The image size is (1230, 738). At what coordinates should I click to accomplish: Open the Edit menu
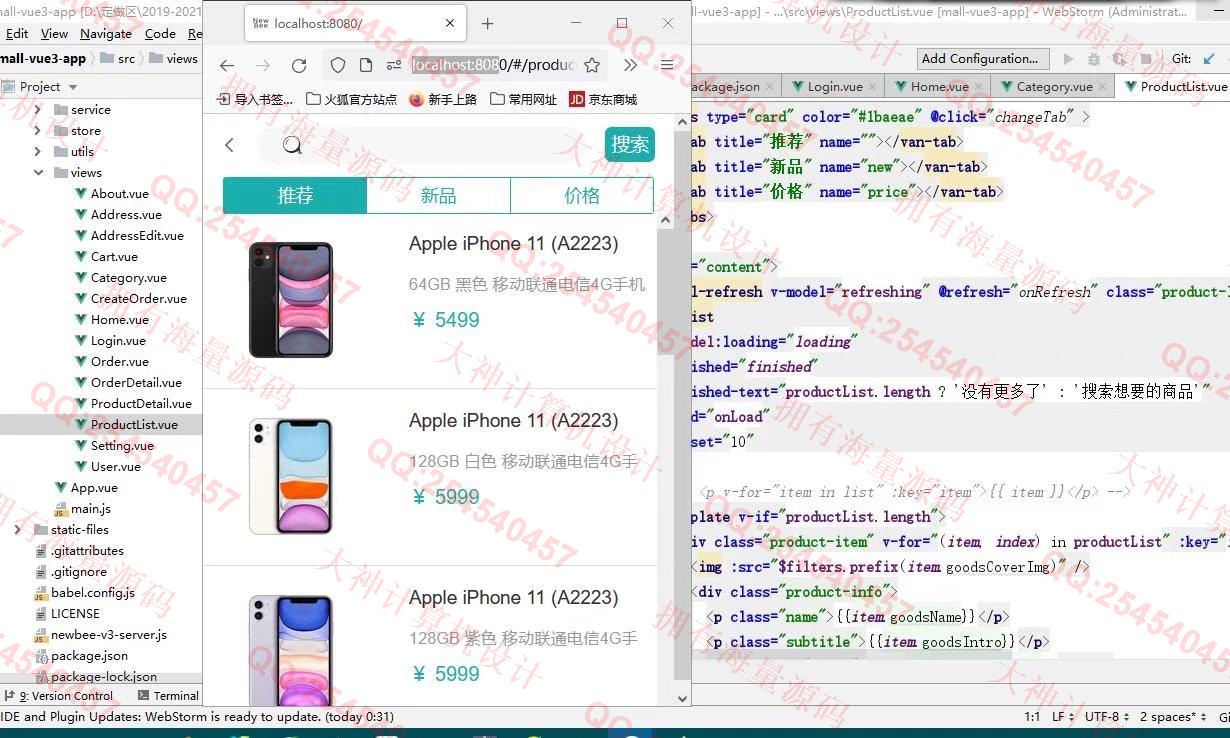pyautogui.click(x=16, y=33)
